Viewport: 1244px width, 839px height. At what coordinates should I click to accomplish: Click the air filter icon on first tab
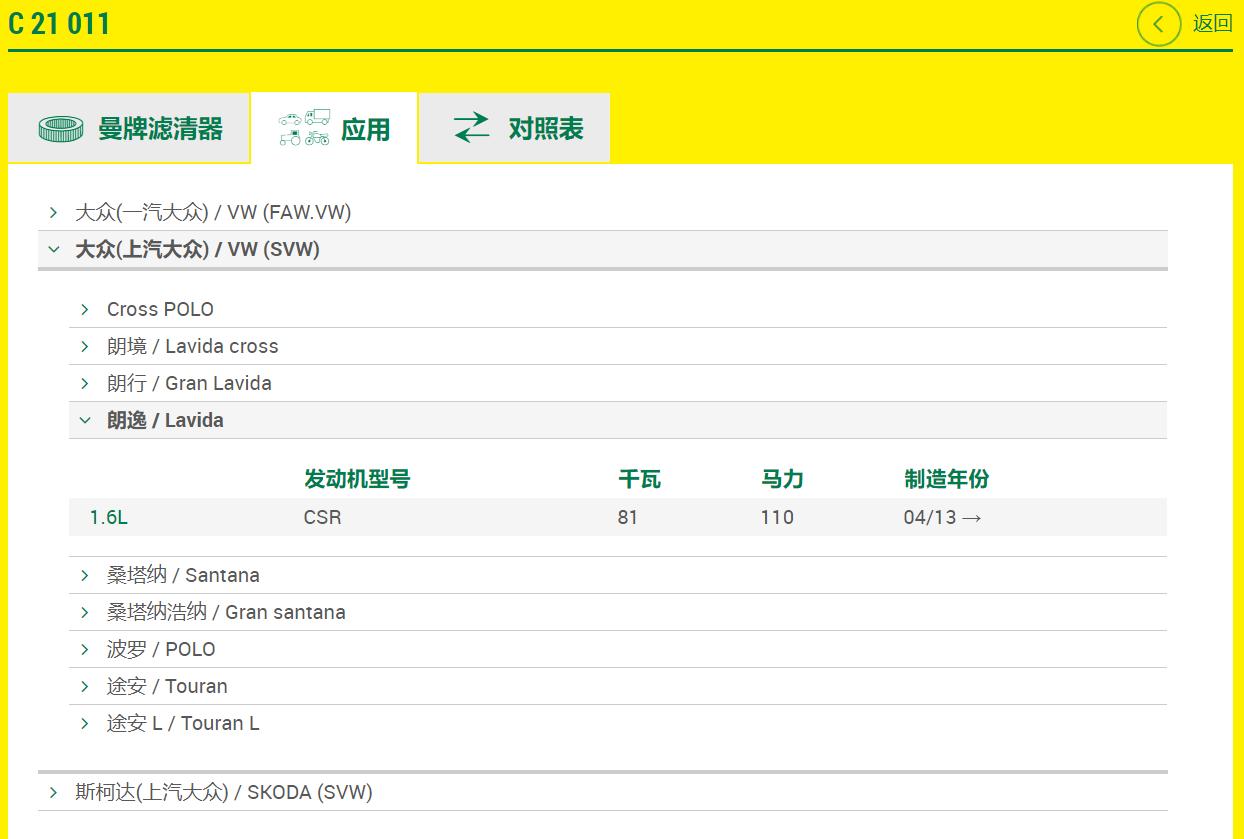pos(60,129)
